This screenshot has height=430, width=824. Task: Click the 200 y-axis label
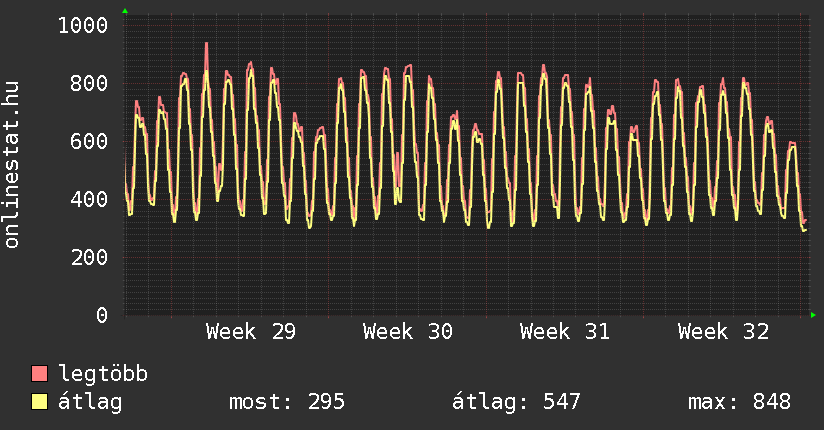[x=89, y=257]
